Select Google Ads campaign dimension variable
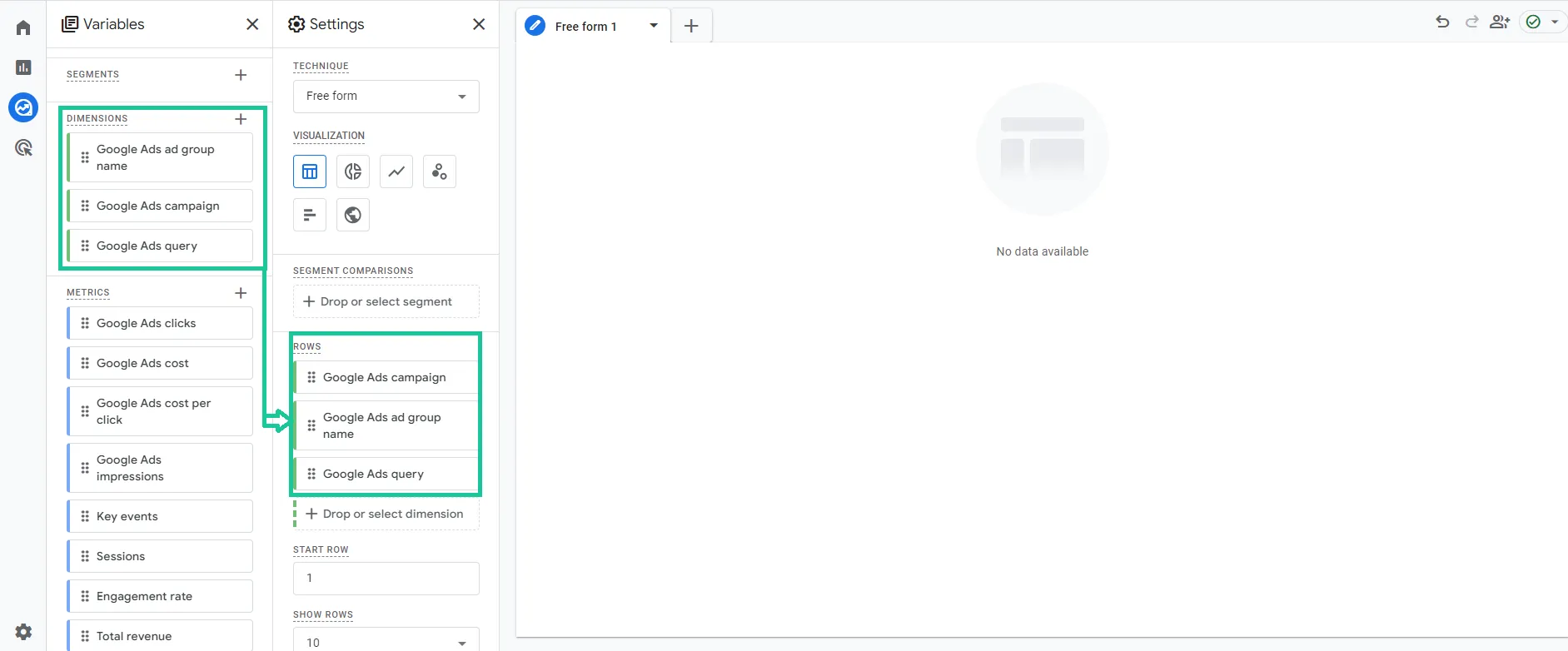 point(160,206)
